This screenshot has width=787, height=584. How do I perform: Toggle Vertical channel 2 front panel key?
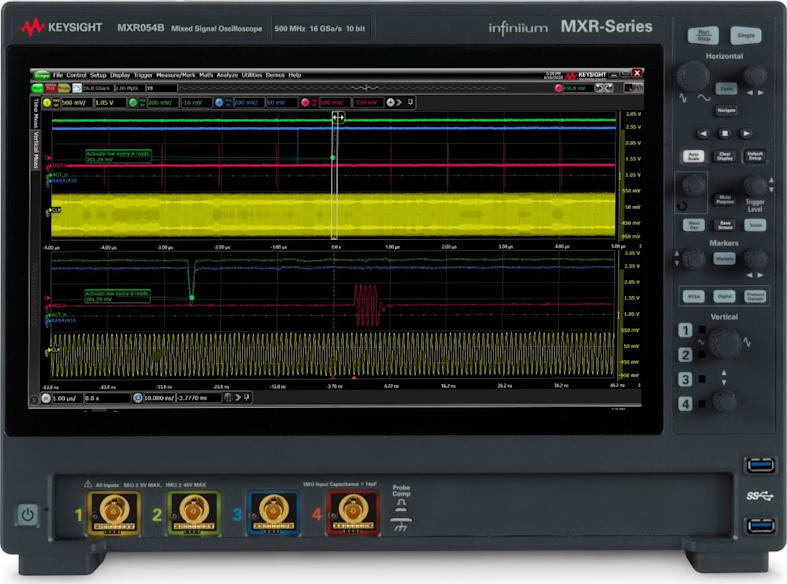click(x=685, y=355)
